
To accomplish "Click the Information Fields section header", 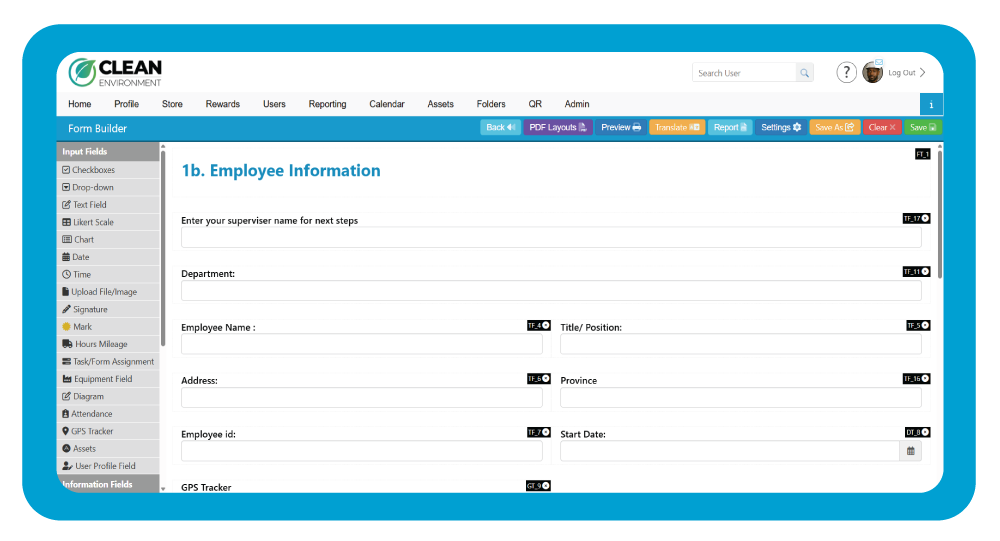I will click(x=108, y=484).
